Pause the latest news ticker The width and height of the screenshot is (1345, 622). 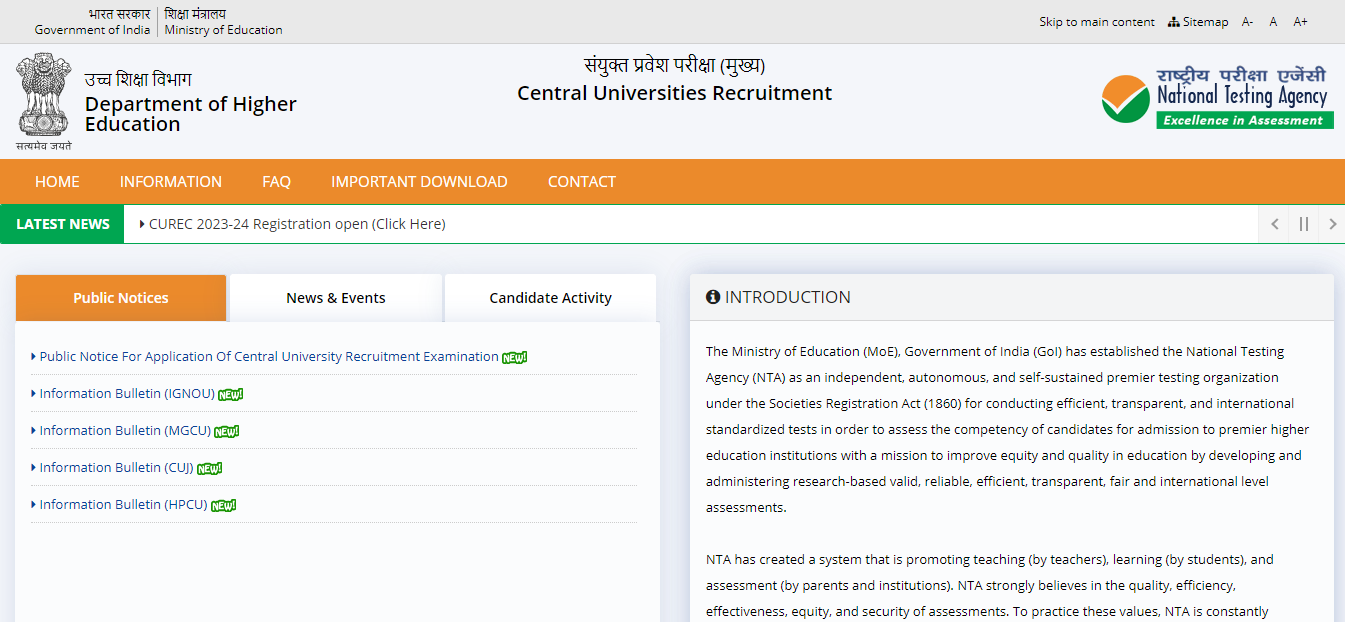click(x=1303, y=224)
